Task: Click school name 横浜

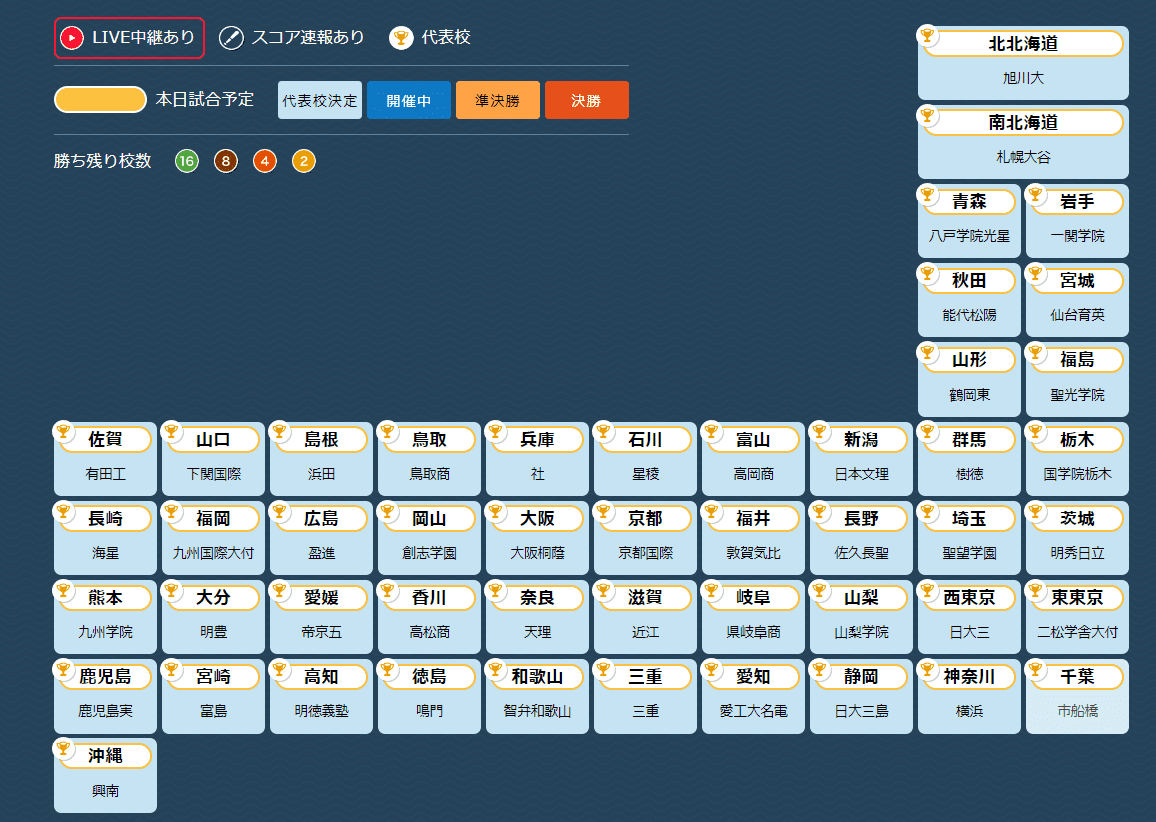Action: (x=969, y=711)
